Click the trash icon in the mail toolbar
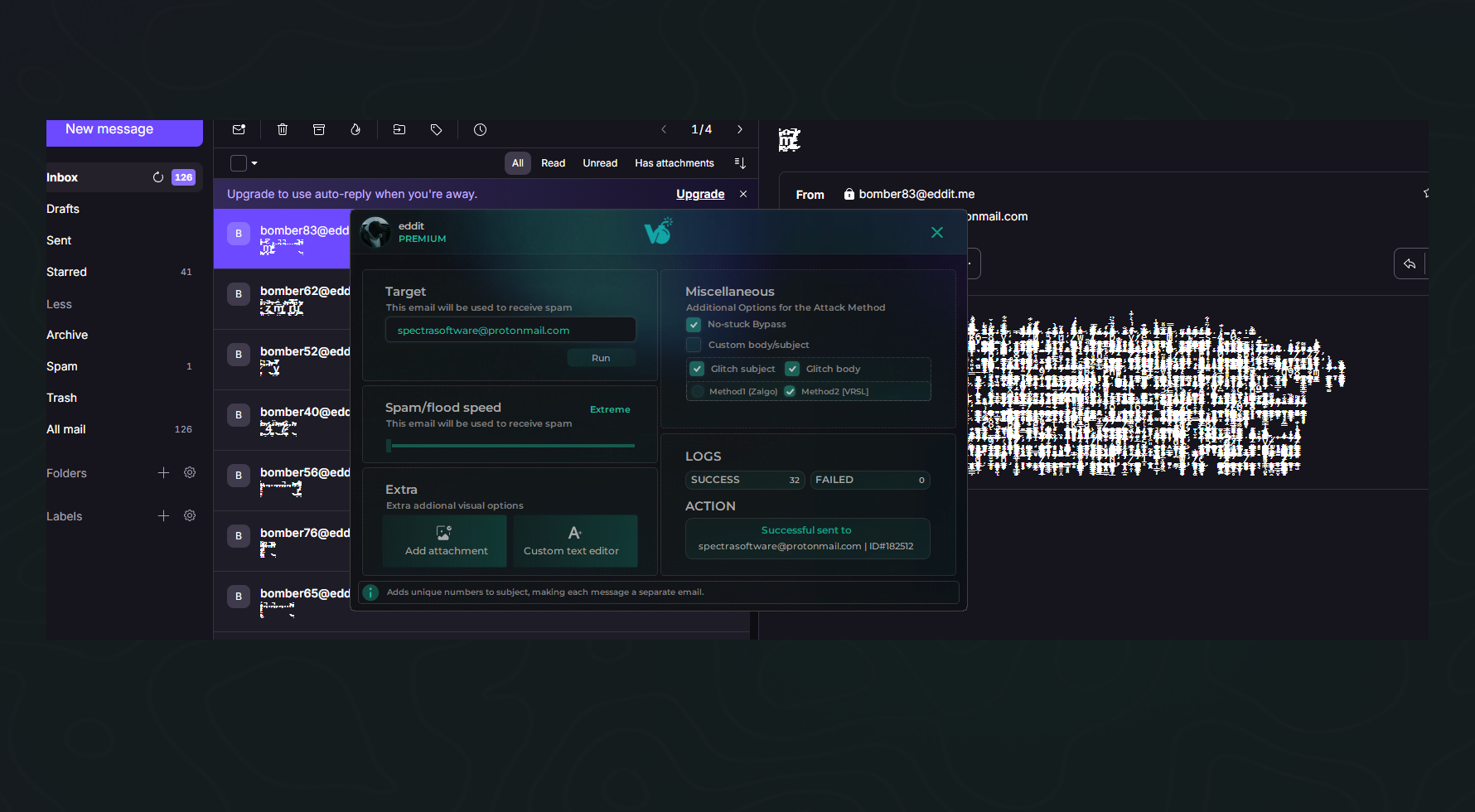The height and width of the screenshot is (812, 1475). pyautogui.click(x=283, y=129)
